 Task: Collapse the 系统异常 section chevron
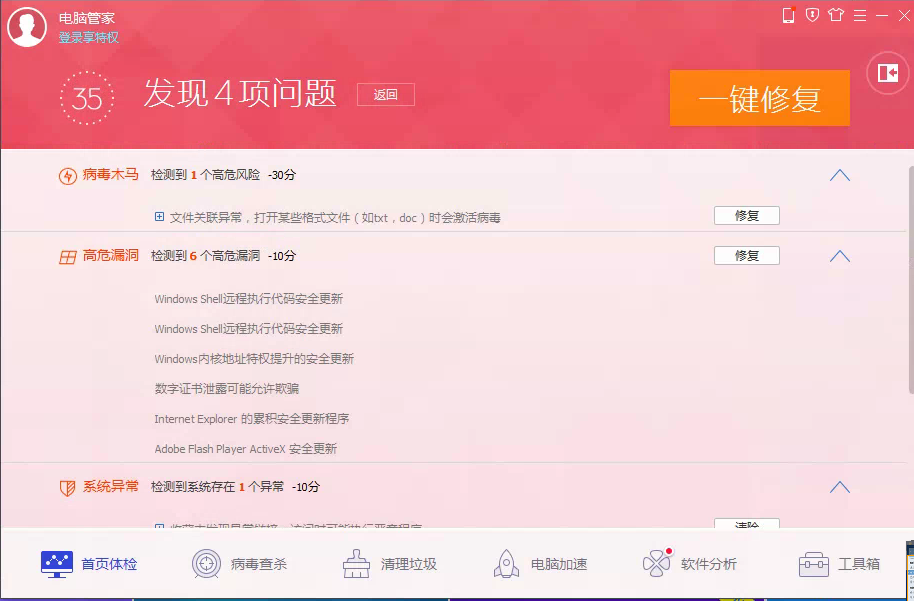[x=839, y=488]
